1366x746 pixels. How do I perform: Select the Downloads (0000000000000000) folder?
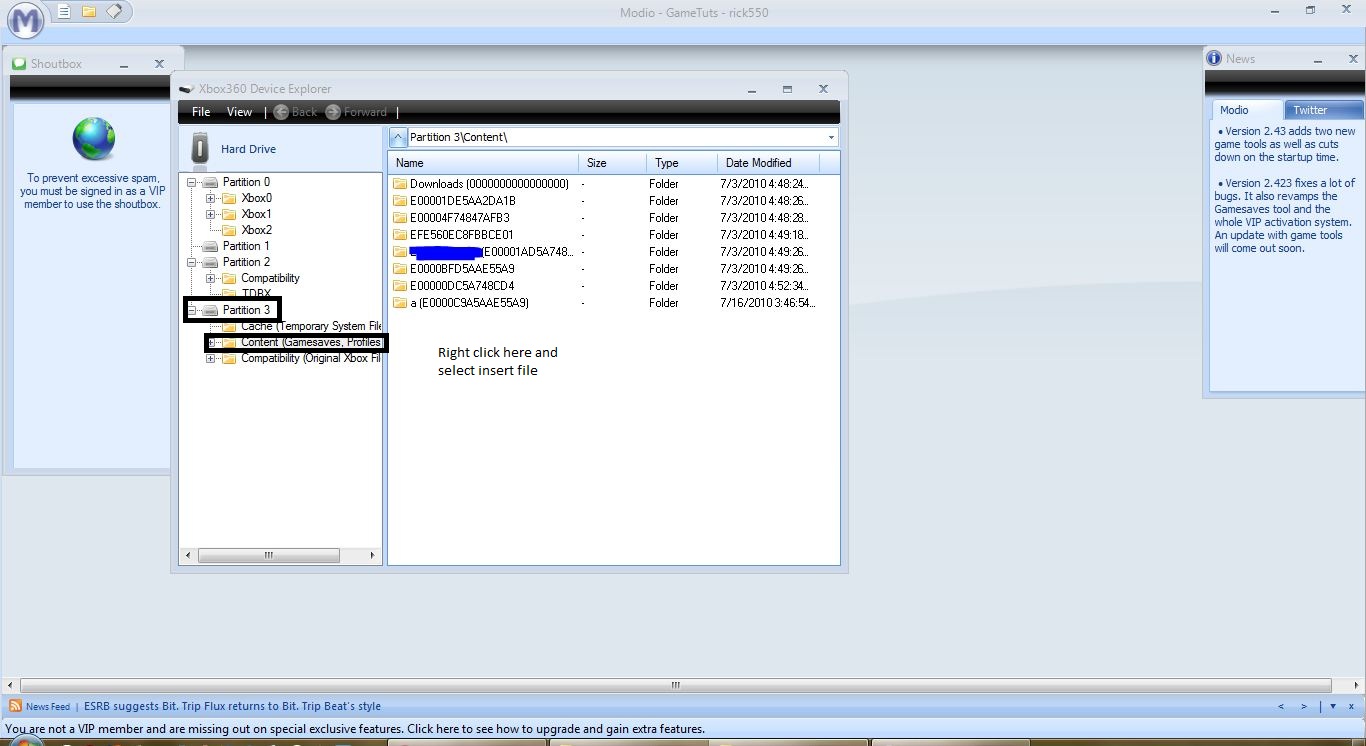(x=489, y=184)
